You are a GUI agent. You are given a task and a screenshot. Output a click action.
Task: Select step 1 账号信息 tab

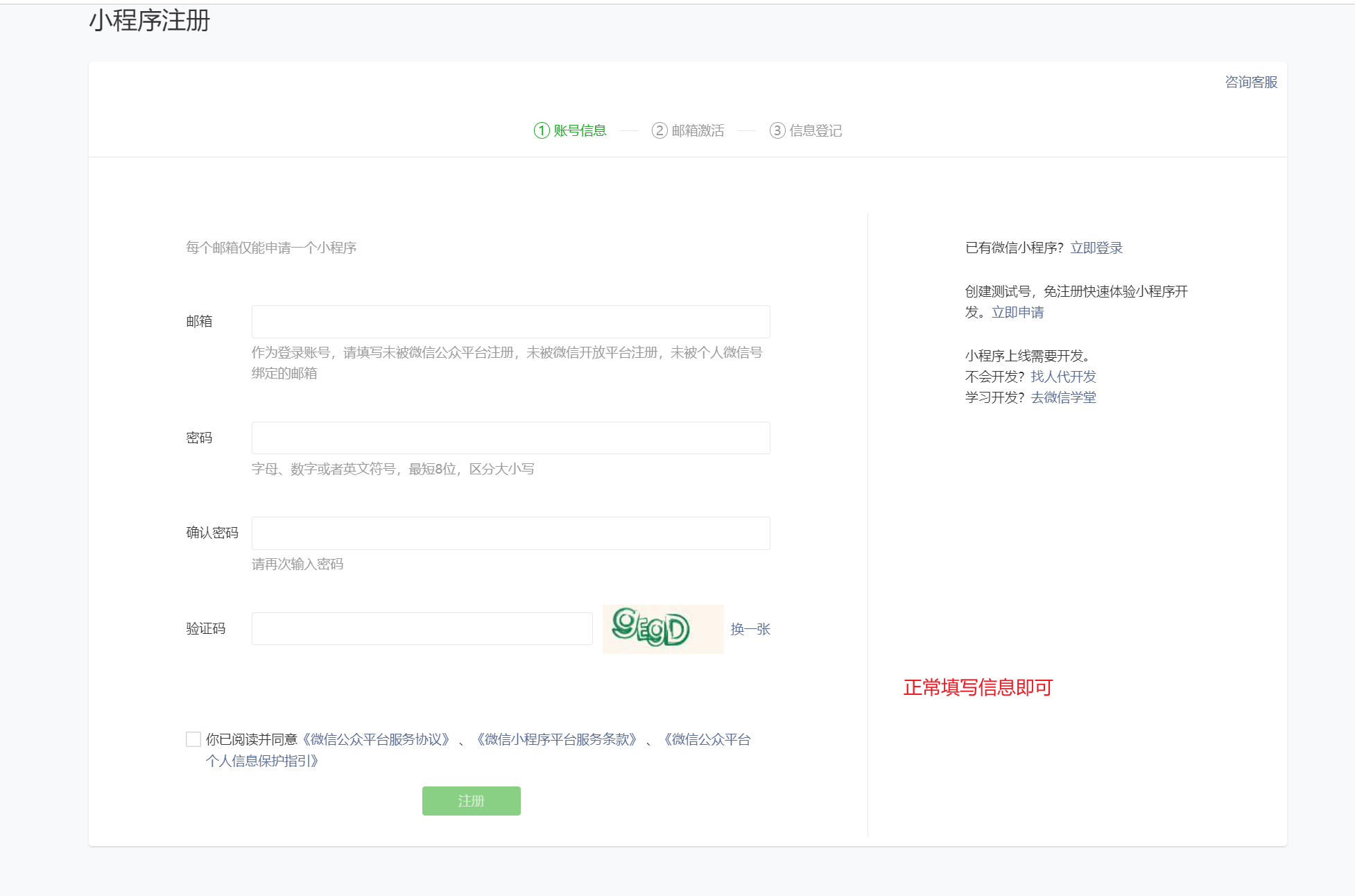pyautogui.click(x=570, y=130)
